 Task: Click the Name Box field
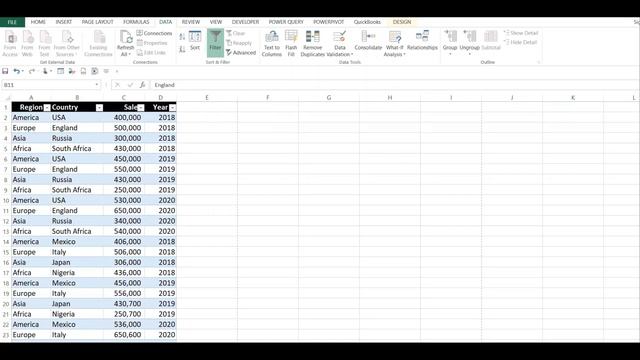(x=48, y=85)
